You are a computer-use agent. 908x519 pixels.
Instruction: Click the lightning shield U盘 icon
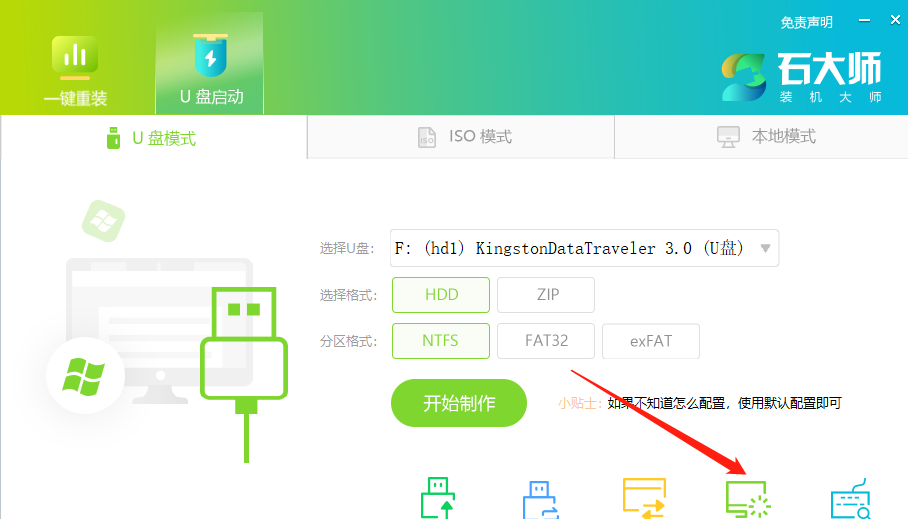tap(210, 56)
